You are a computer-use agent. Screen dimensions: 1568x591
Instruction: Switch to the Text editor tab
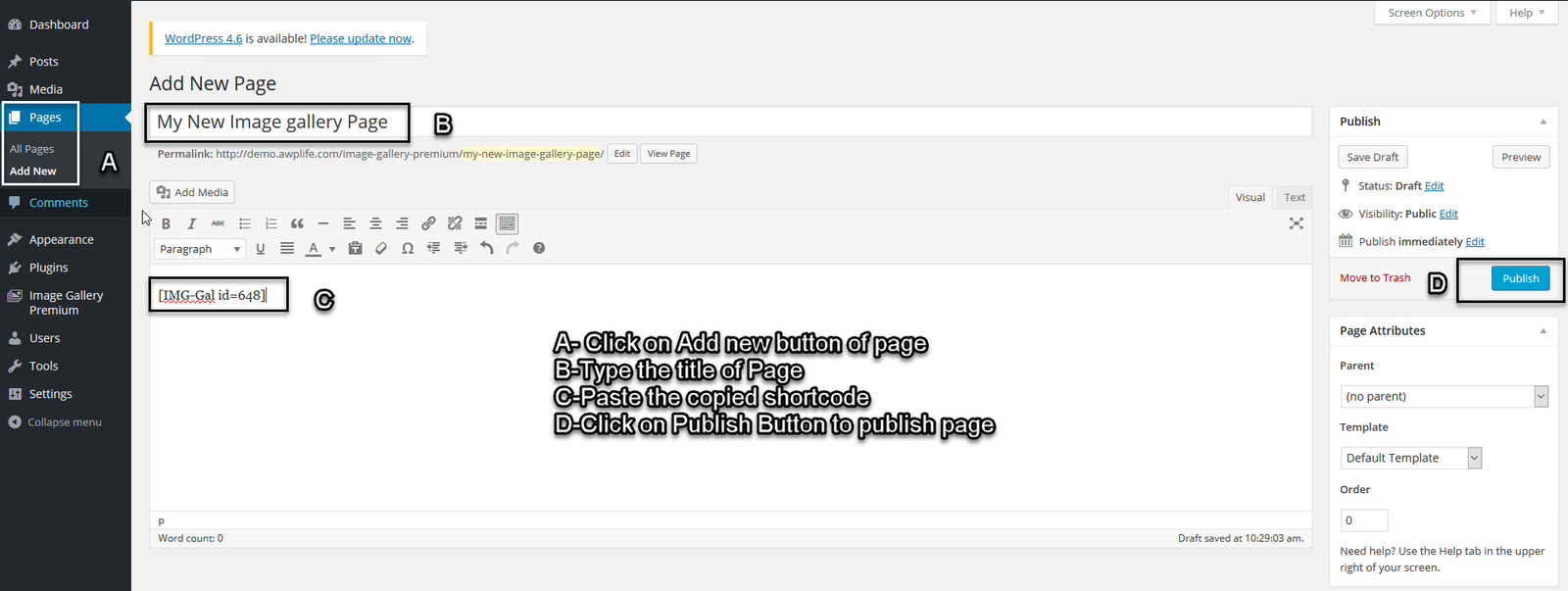pos(1295,197)
